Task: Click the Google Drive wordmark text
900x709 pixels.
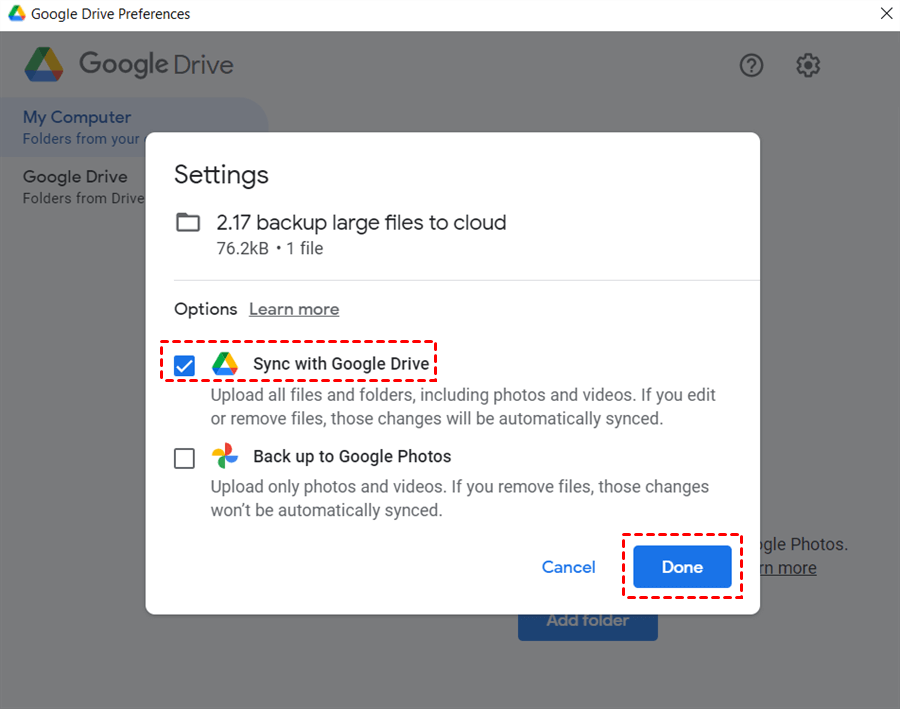Action: click(x=154, y=64)
